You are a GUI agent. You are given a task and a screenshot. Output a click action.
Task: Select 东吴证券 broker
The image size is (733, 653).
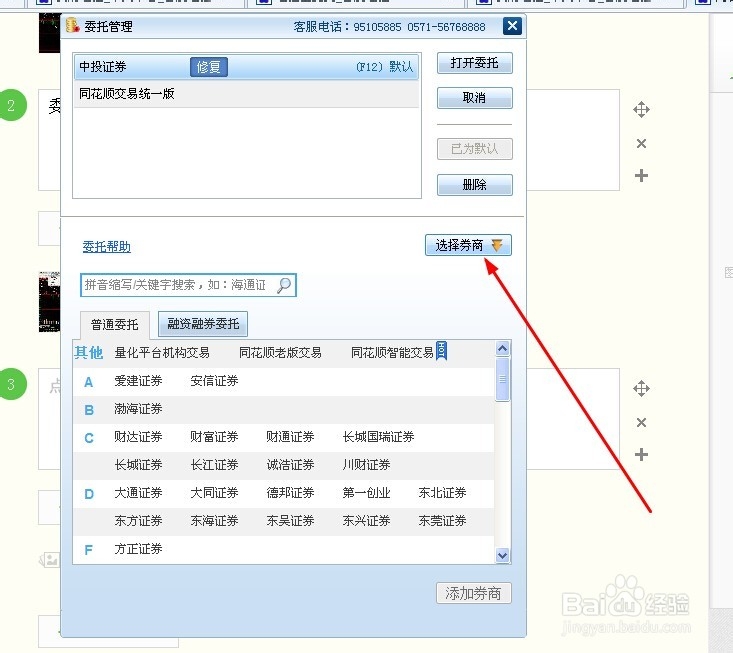(x=290, y=521)
